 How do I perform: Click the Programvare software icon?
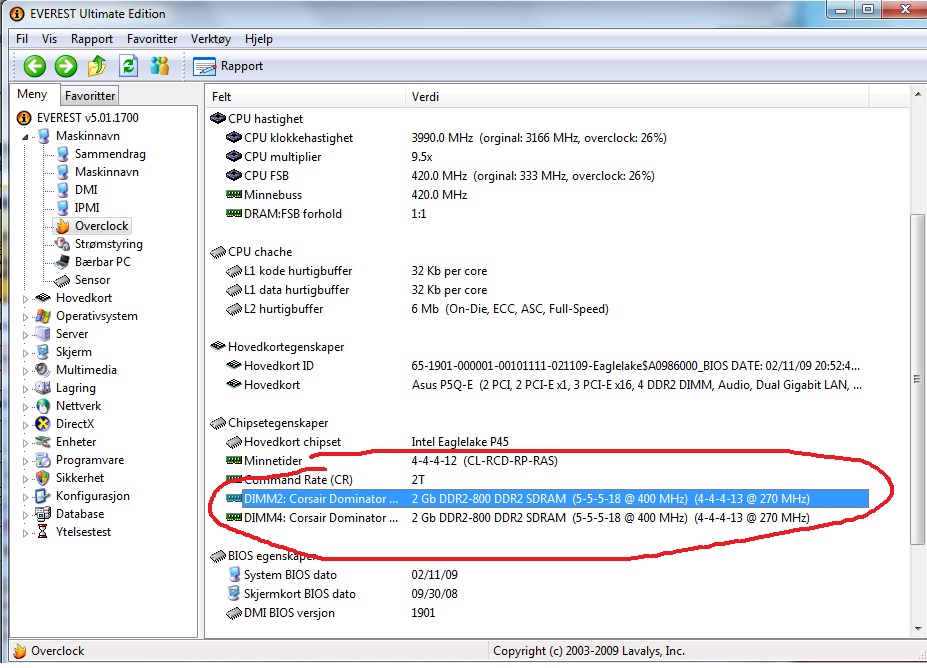click(x=43, y=460)
